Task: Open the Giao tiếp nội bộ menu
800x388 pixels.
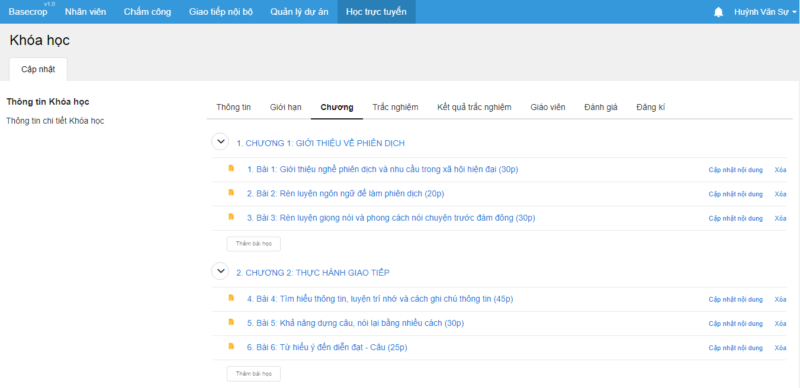Action: 221,12
